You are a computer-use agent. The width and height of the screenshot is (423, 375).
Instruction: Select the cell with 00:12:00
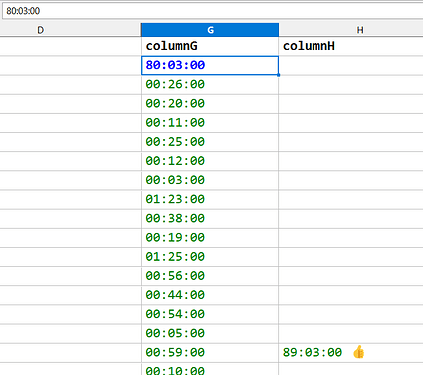tap(210, 161)
